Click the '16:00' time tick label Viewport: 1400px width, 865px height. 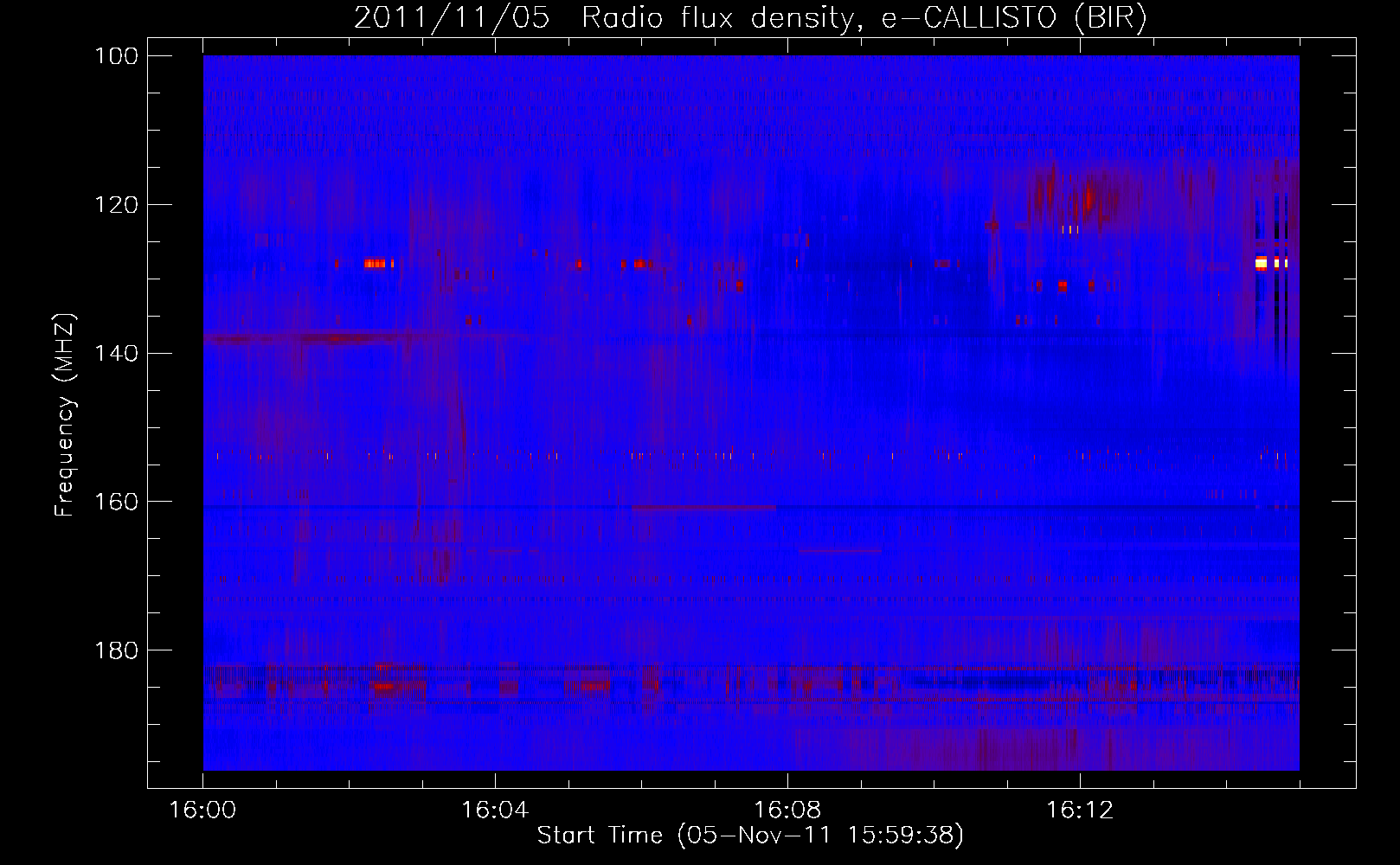(x=202, y=811)
